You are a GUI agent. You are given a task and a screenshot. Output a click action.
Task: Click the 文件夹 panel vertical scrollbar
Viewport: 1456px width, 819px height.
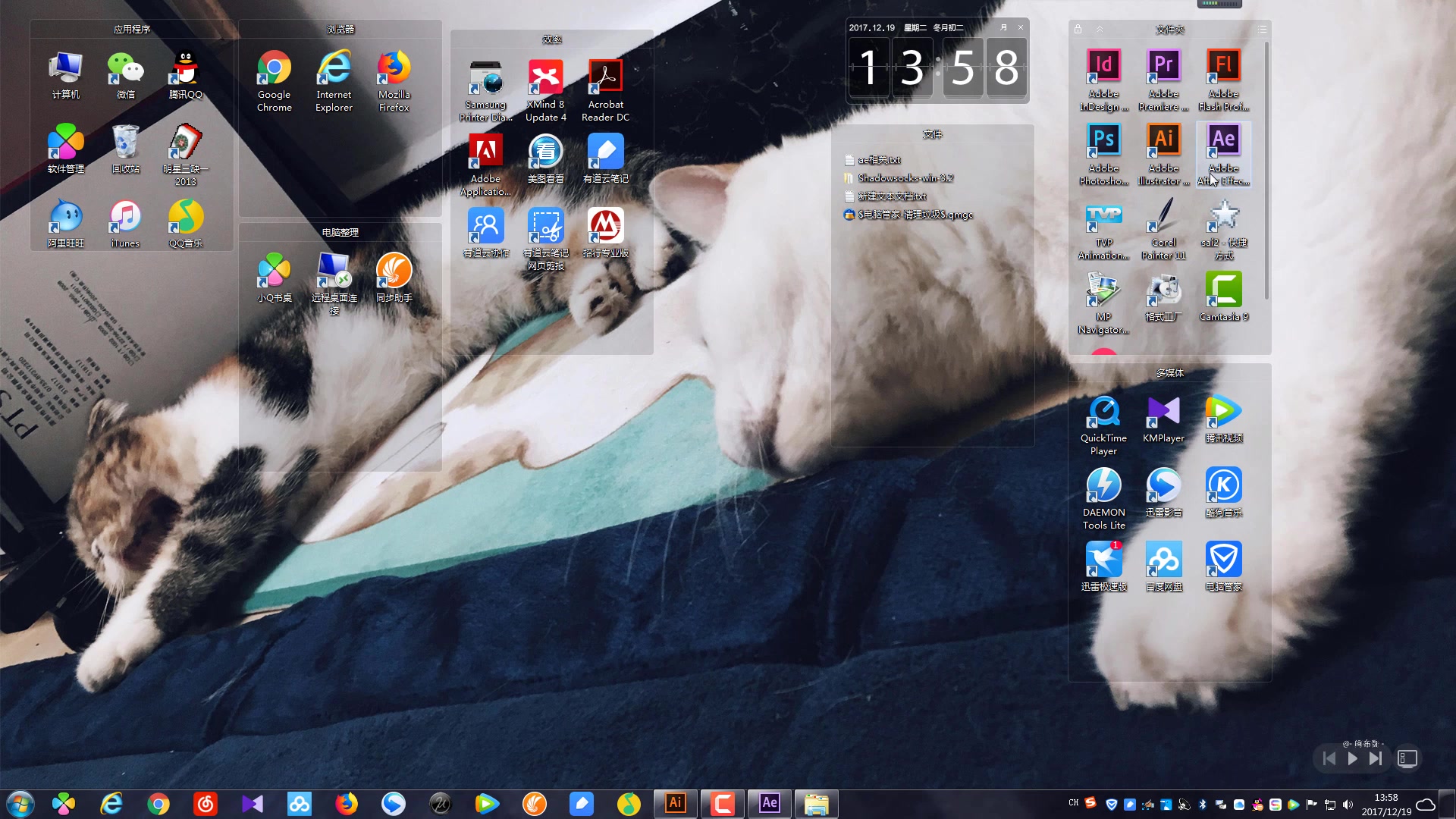click(1266, 171)
